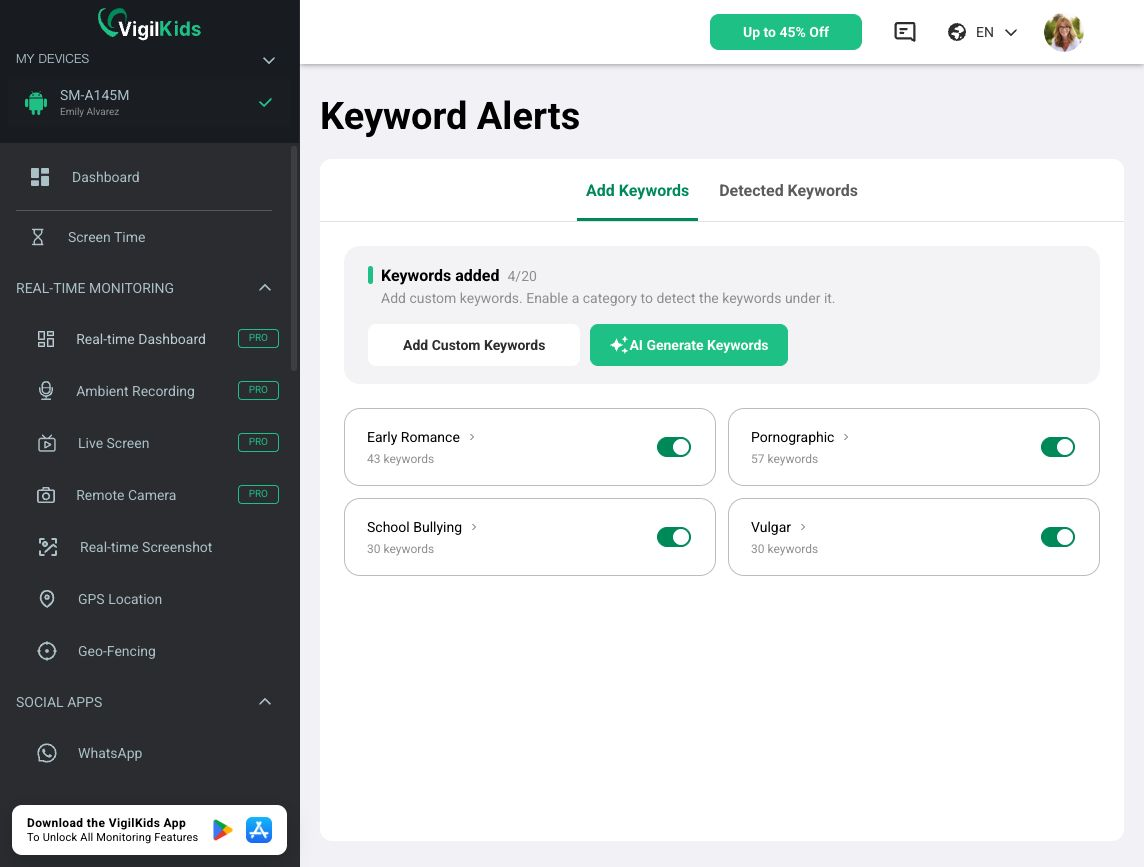
Task: Expand Vulgar keywords arrow
Action: tap(803, 527)
